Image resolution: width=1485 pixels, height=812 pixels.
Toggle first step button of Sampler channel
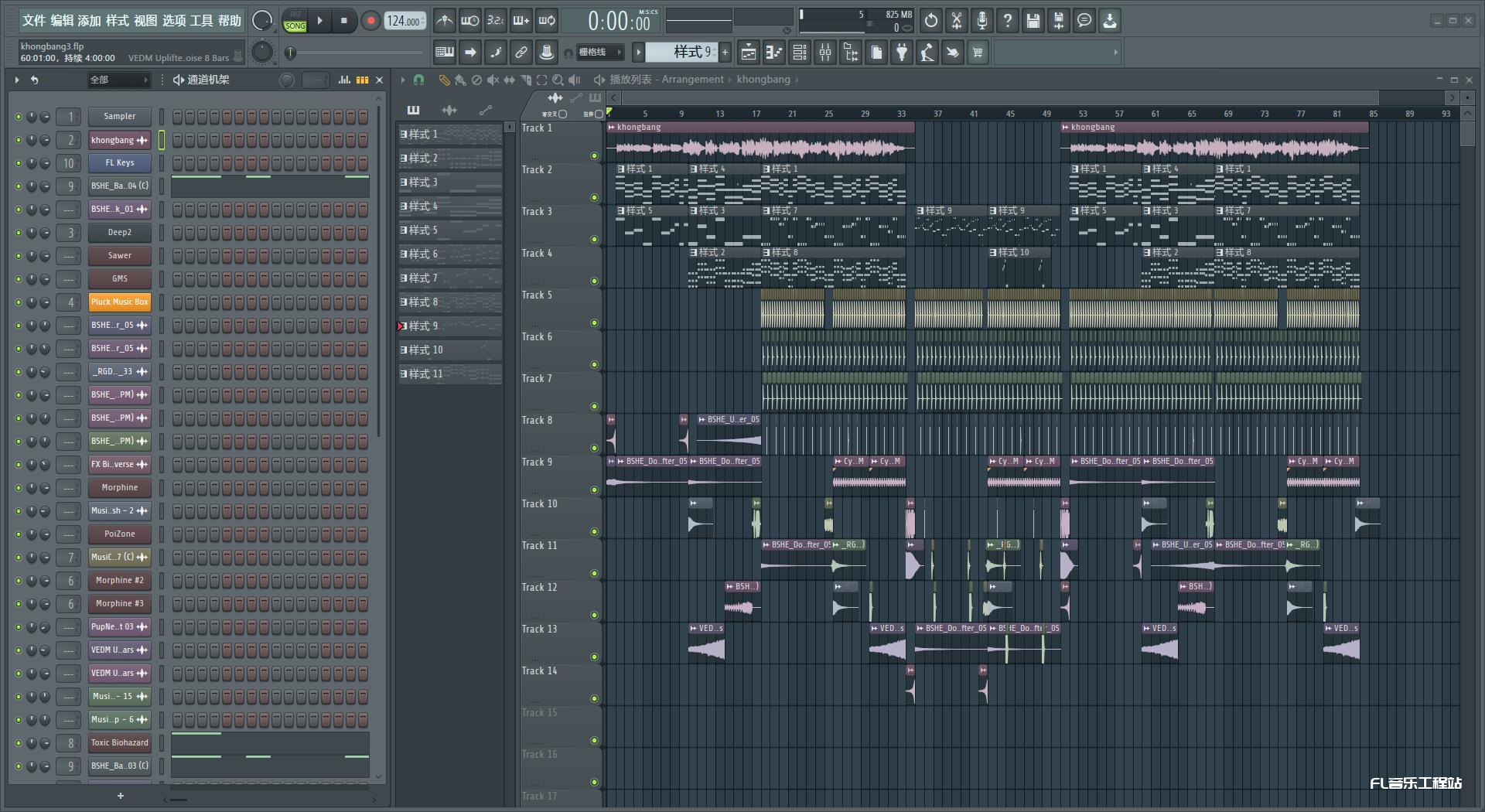click(x=178, y=117)
